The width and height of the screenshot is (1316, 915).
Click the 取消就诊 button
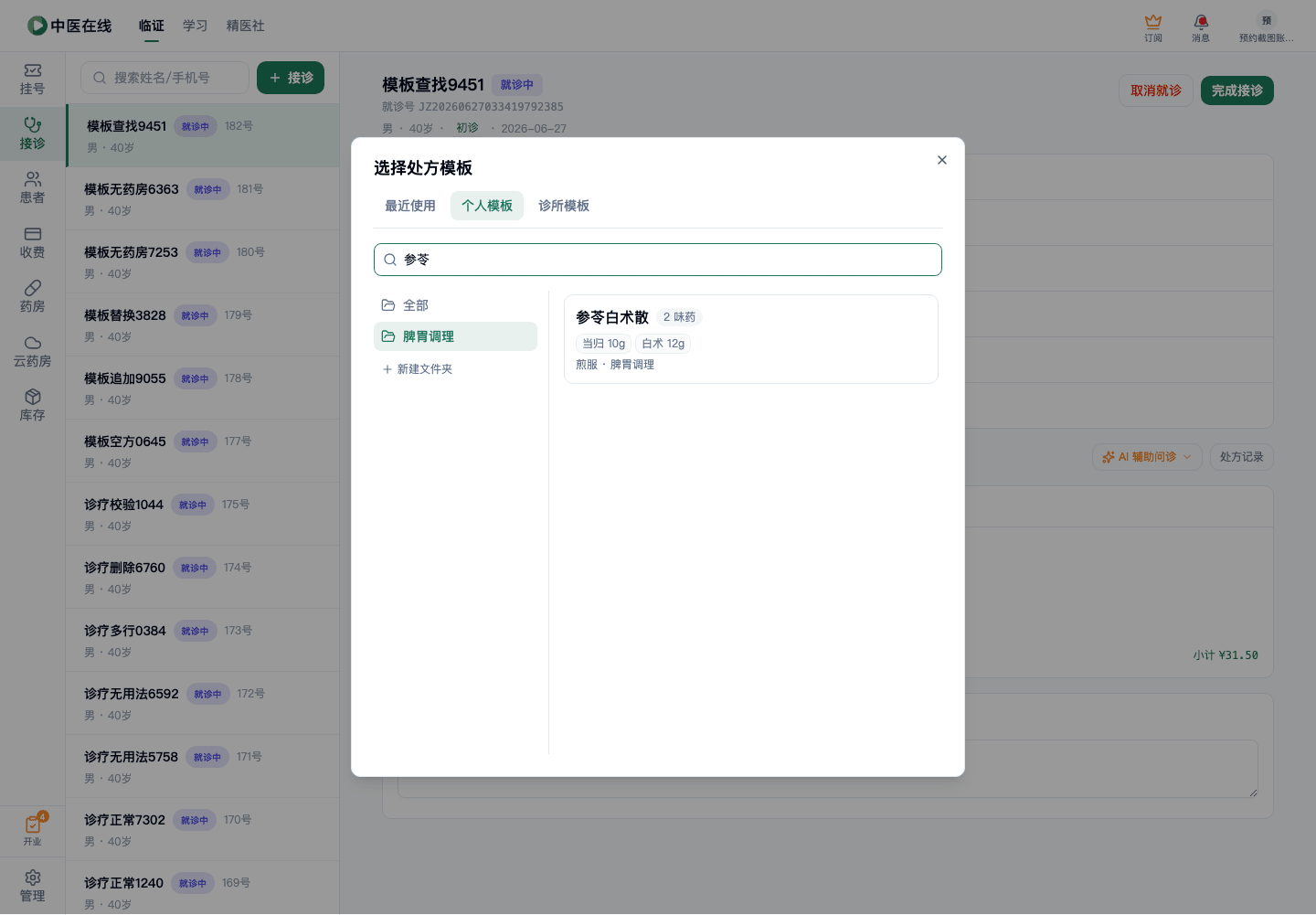[1156, 90]
